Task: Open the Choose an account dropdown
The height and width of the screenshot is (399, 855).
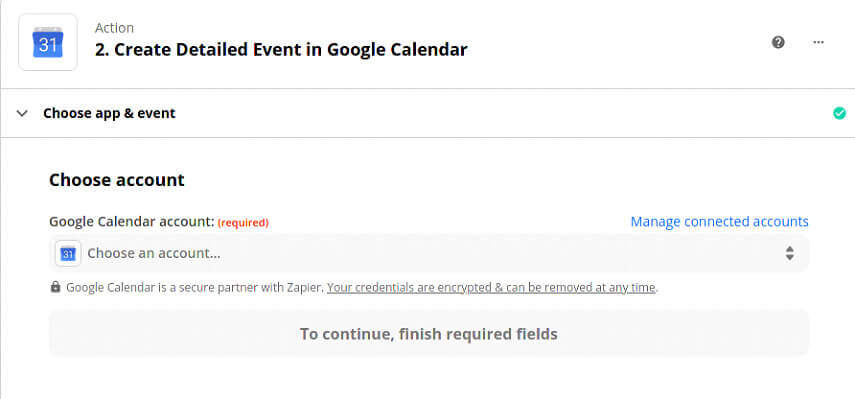Action: point(429,253)
